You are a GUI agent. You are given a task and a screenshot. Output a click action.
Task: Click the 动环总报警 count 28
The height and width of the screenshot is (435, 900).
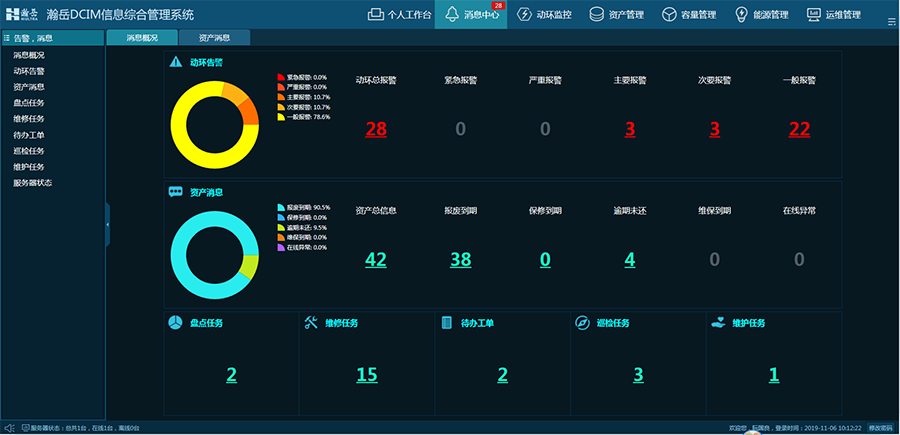click(x=376, y=129)
